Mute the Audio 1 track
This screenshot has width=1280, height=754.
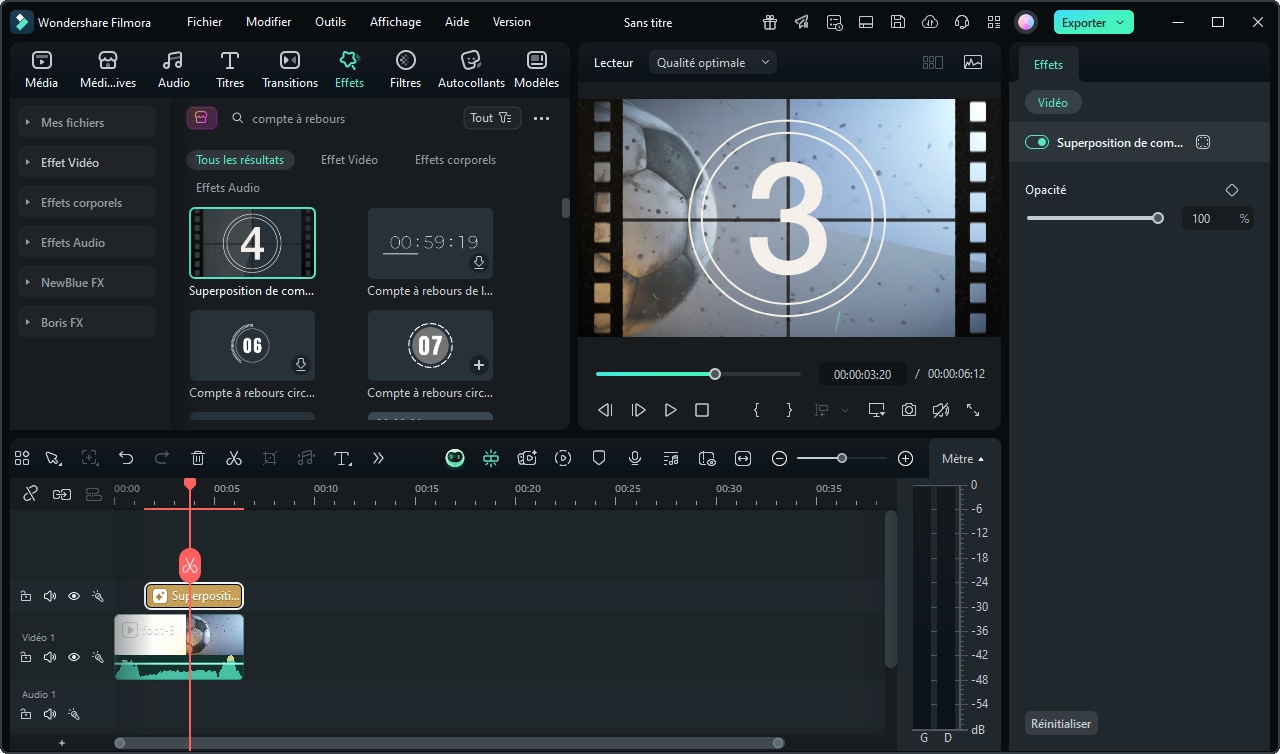point(50,714)
